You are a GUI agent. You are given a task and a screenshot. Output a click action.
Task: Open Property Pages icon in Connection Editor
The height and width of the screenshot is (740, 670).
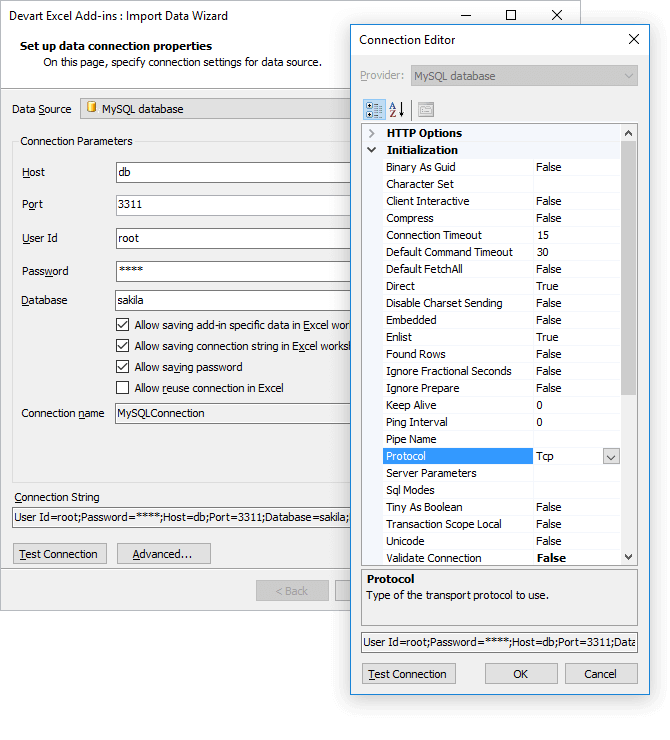point(426,110)
